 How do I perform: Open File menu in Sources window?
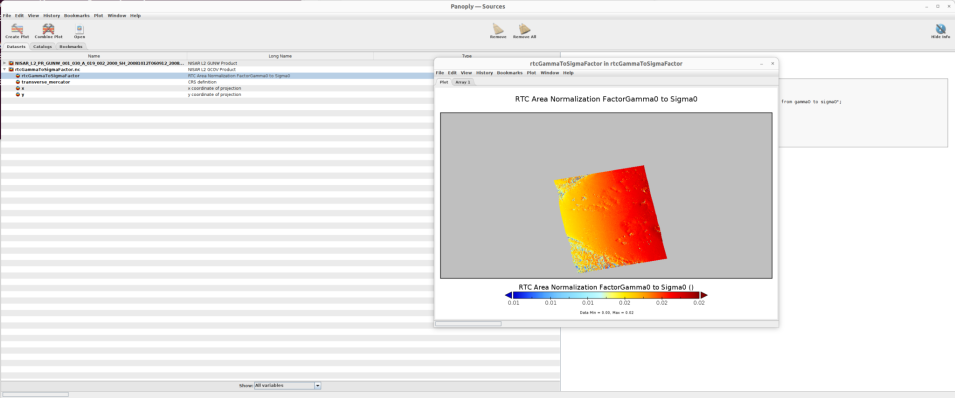[7, 15]
